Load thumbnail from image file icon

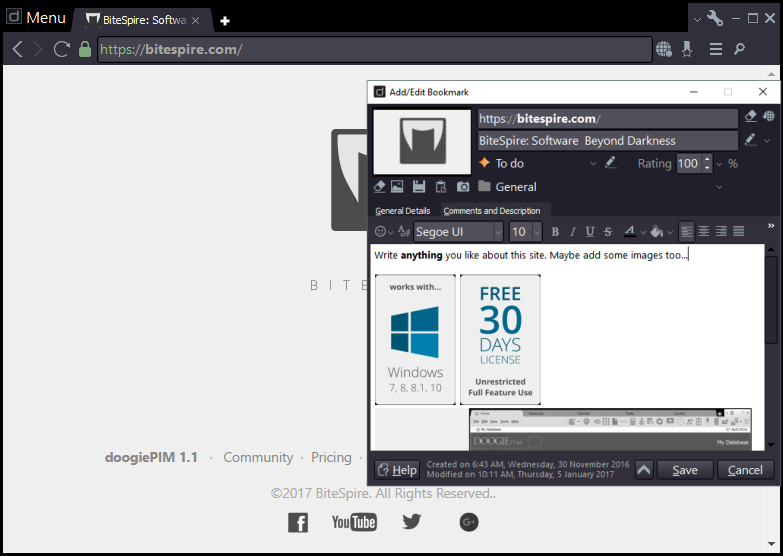397,187
